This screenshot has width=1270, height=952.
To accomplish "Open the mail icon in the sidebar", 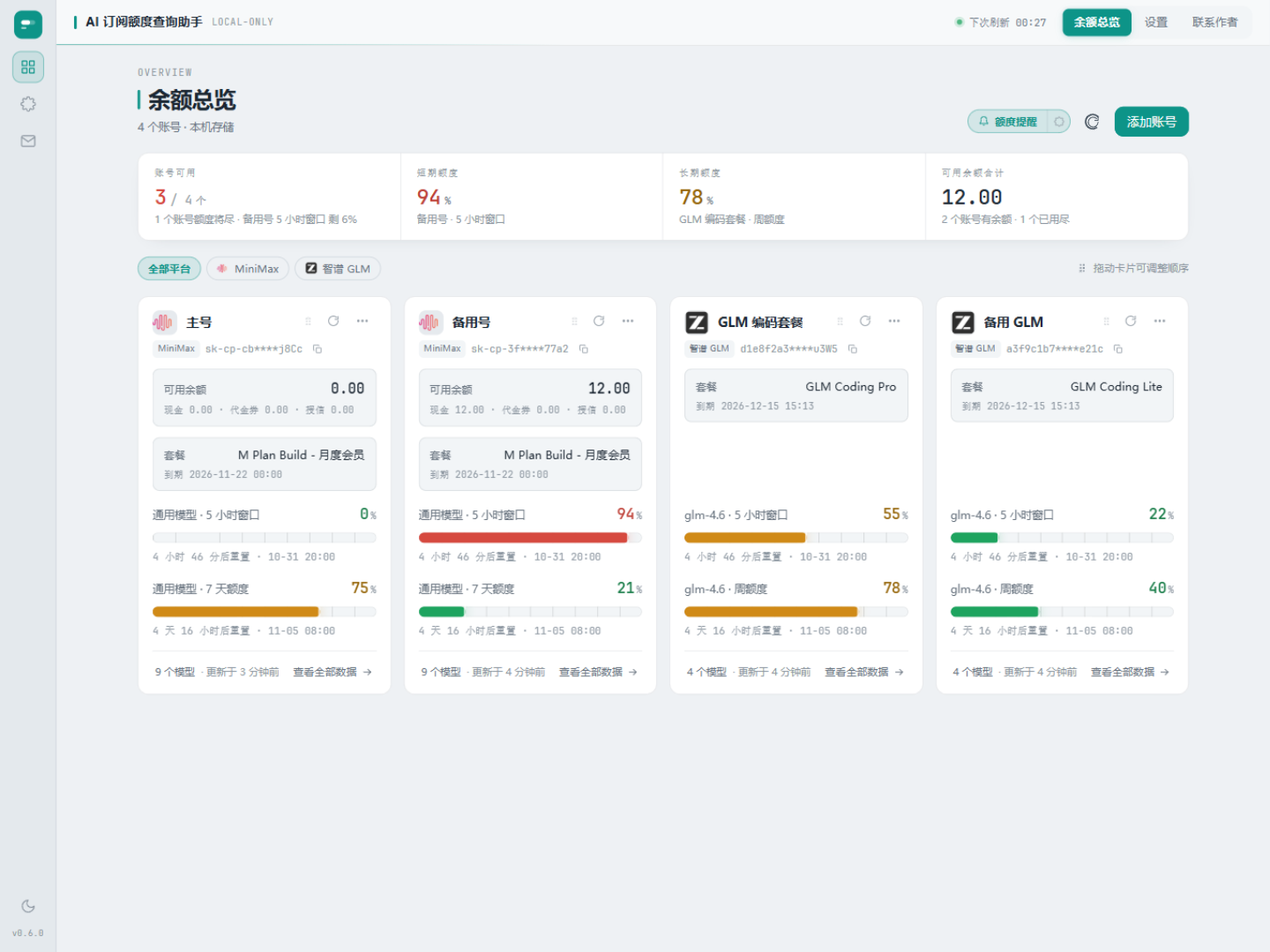I will coord(28,141).
